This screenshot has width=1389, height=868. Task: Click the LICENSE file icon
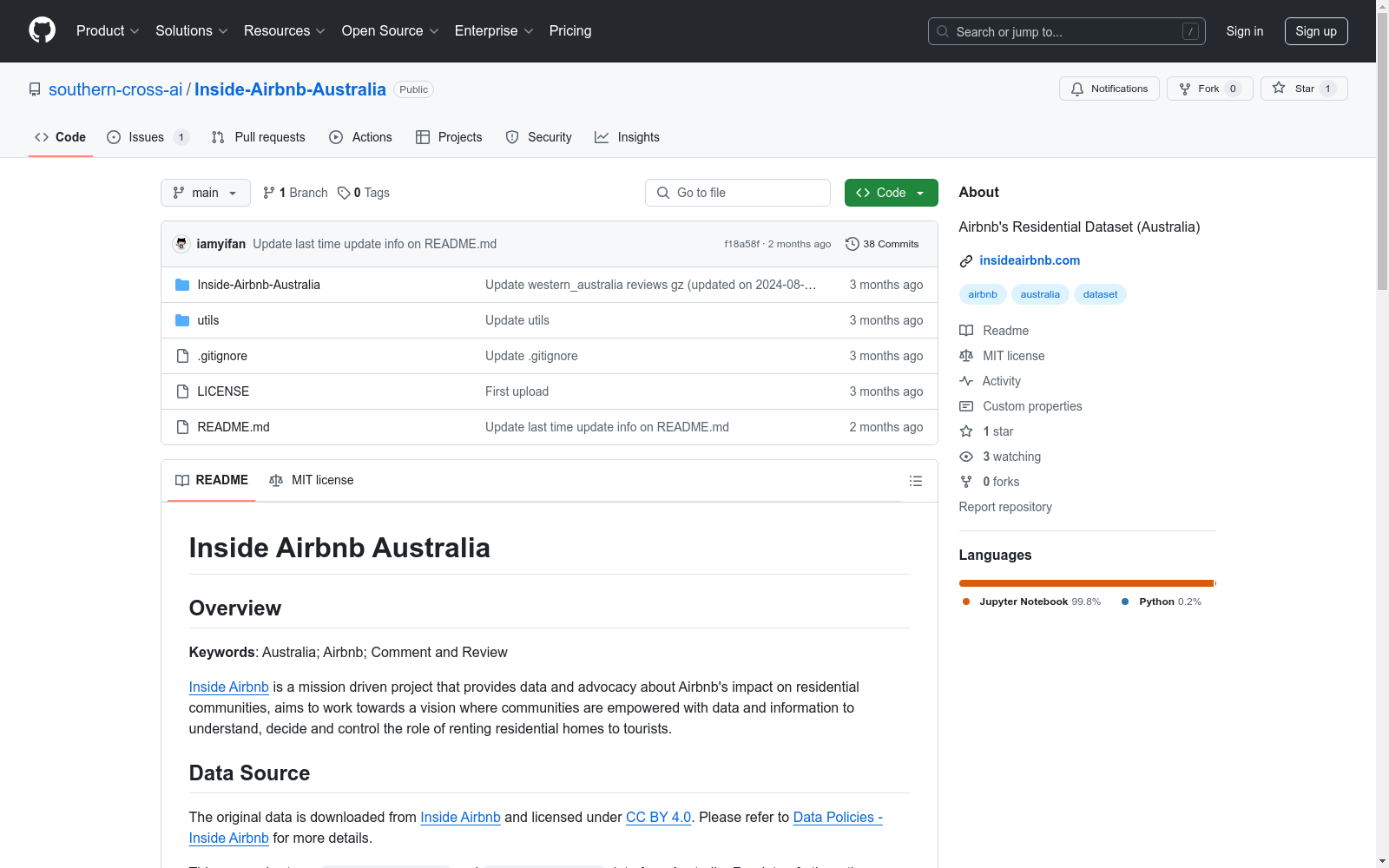pos(182,391)
